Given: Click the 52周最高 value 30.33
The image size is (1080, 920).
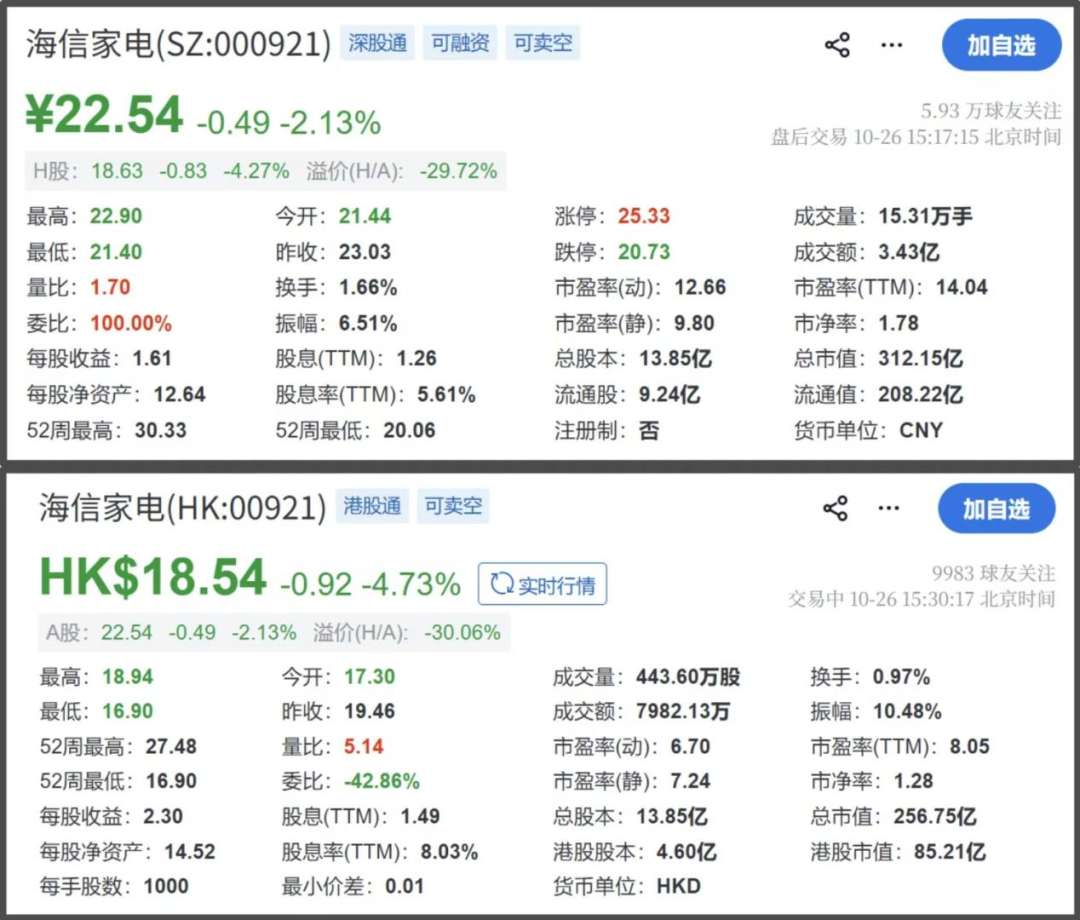Looking at the screenshot, I should [x=160, y=430].
